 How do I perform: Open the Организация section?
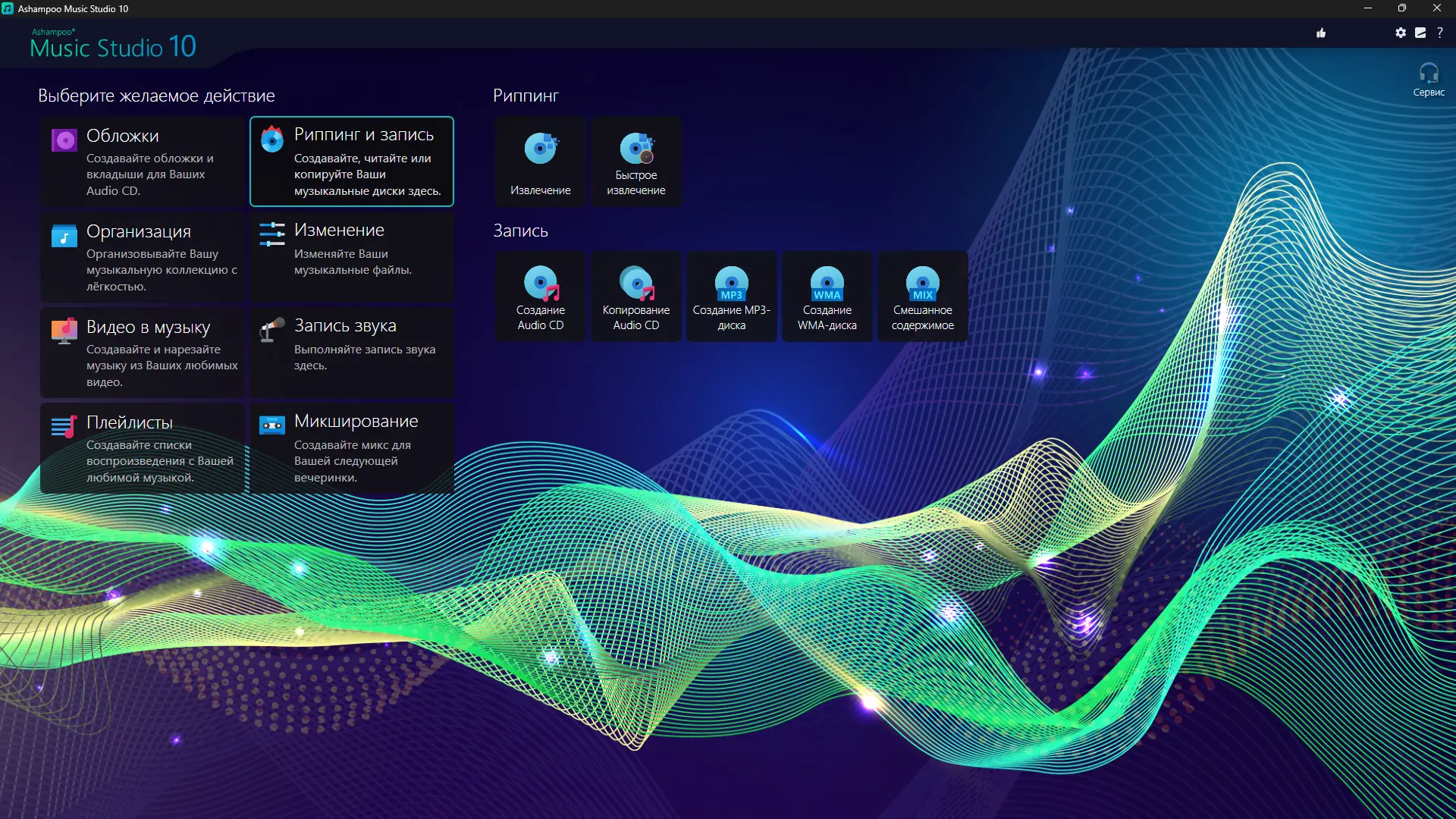click(143, 257)
